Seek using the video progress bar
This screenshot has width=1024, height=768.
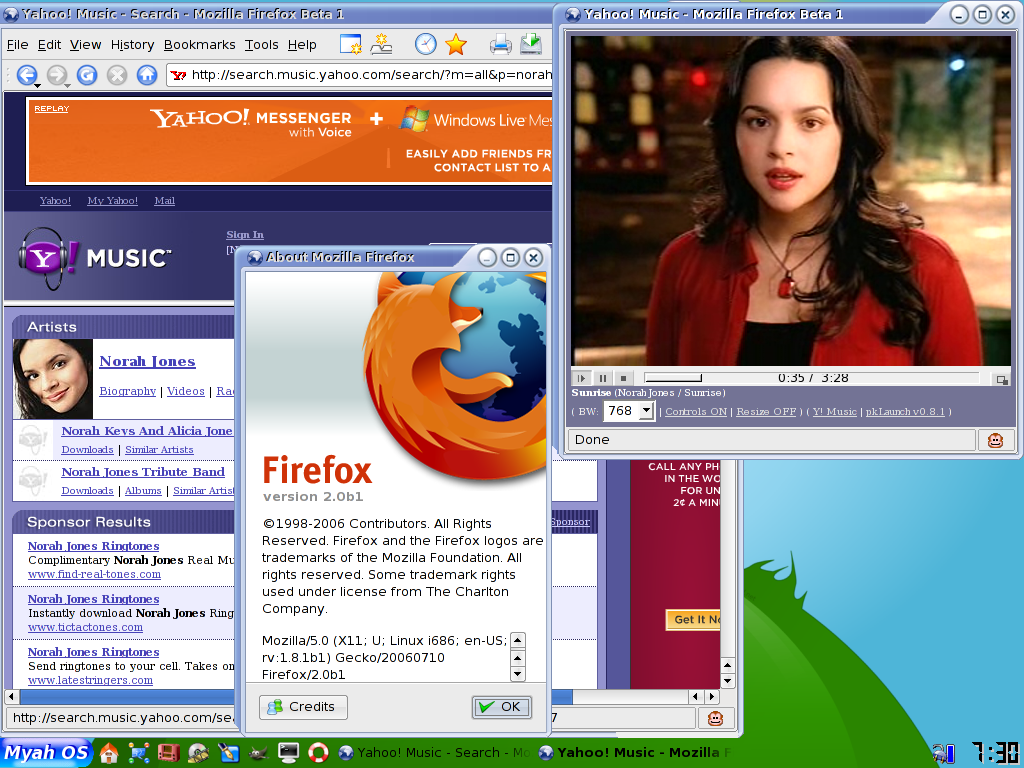pos(811,377)
